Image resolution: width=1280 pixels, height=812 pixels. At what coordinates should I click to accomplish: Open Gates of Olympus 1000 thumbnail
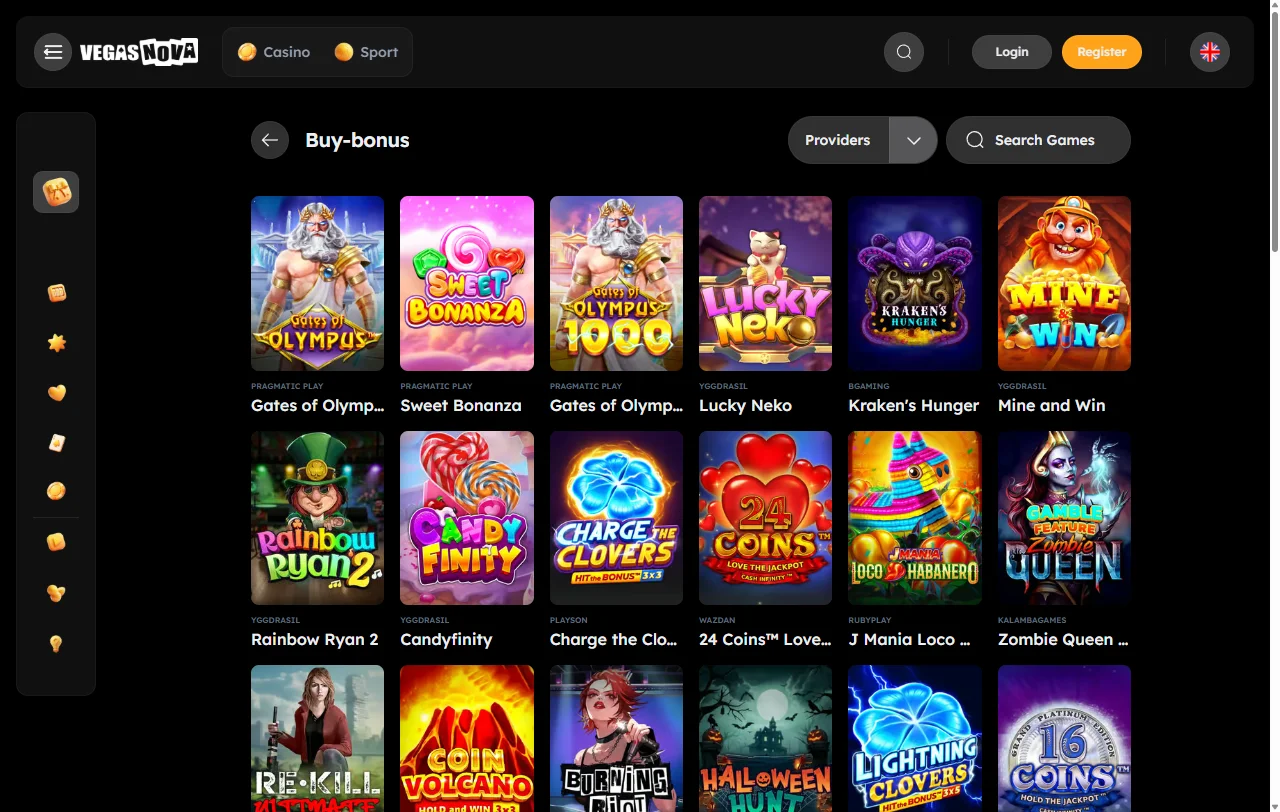[x=616, y=283]
